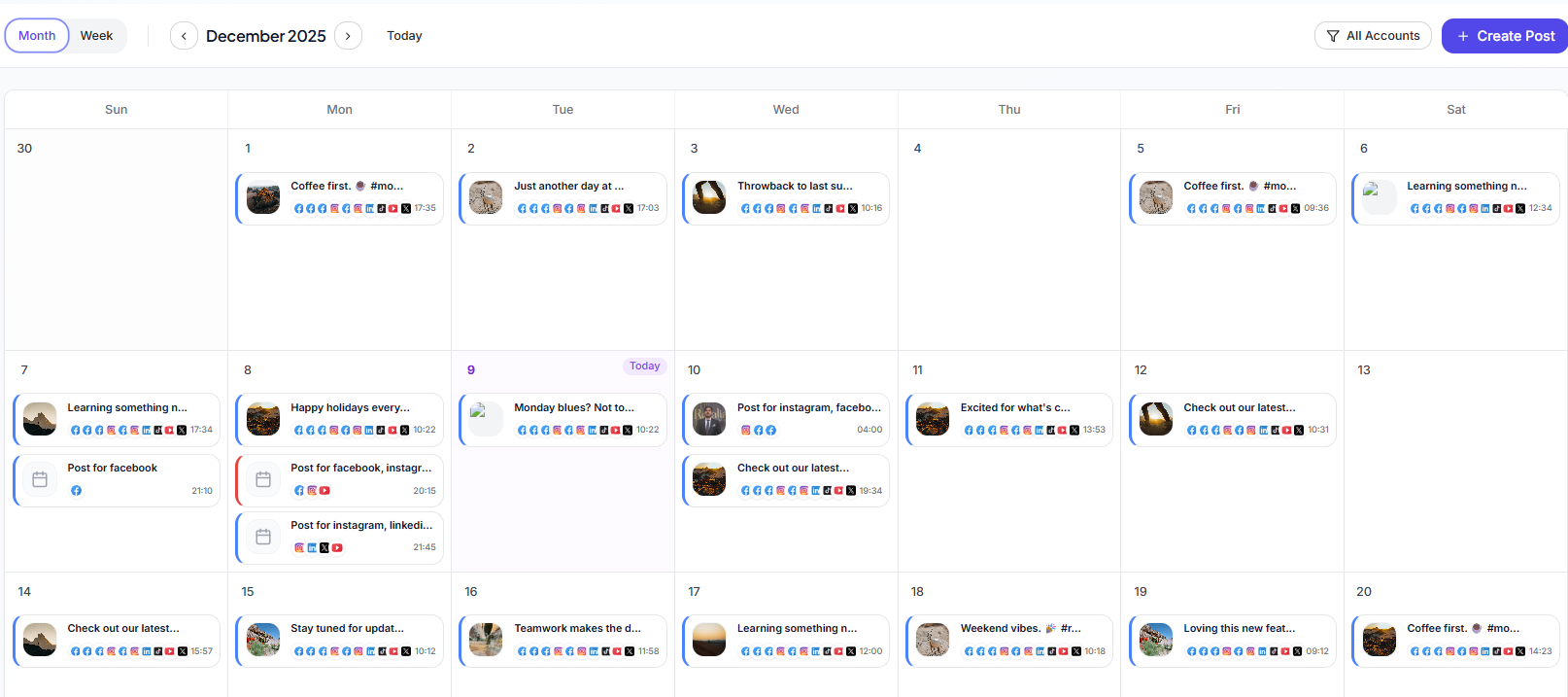Image resolution: width=1568 pixels, height=697 pixels.
Task: Click the Today badge on December 9
Action: point(644,366)
